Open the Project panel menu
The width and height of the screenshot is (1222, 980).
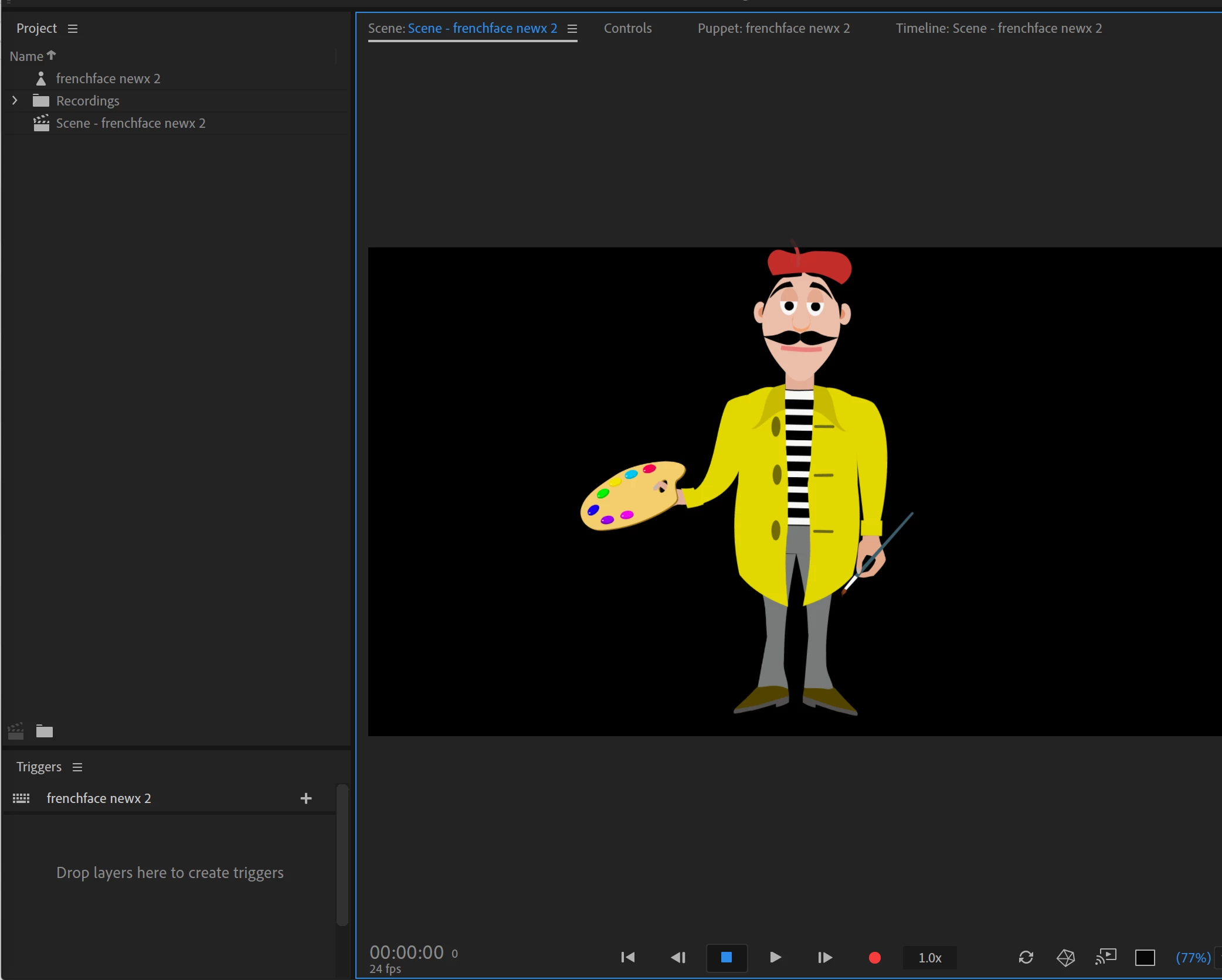73,29
